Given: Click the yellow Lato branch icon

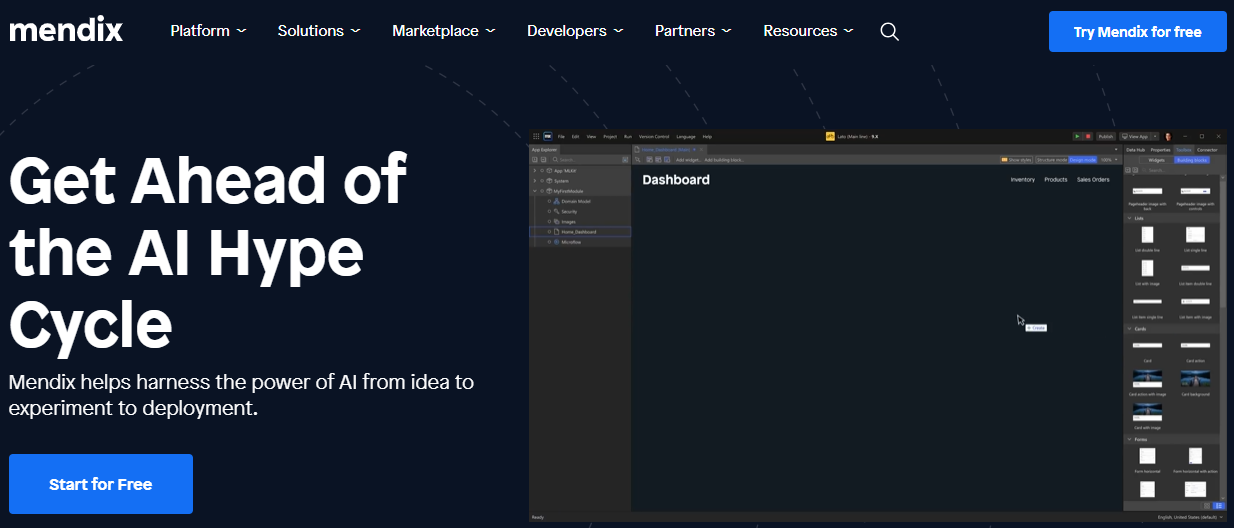Looking at the screenshot, I should click(x=830, y=136).
